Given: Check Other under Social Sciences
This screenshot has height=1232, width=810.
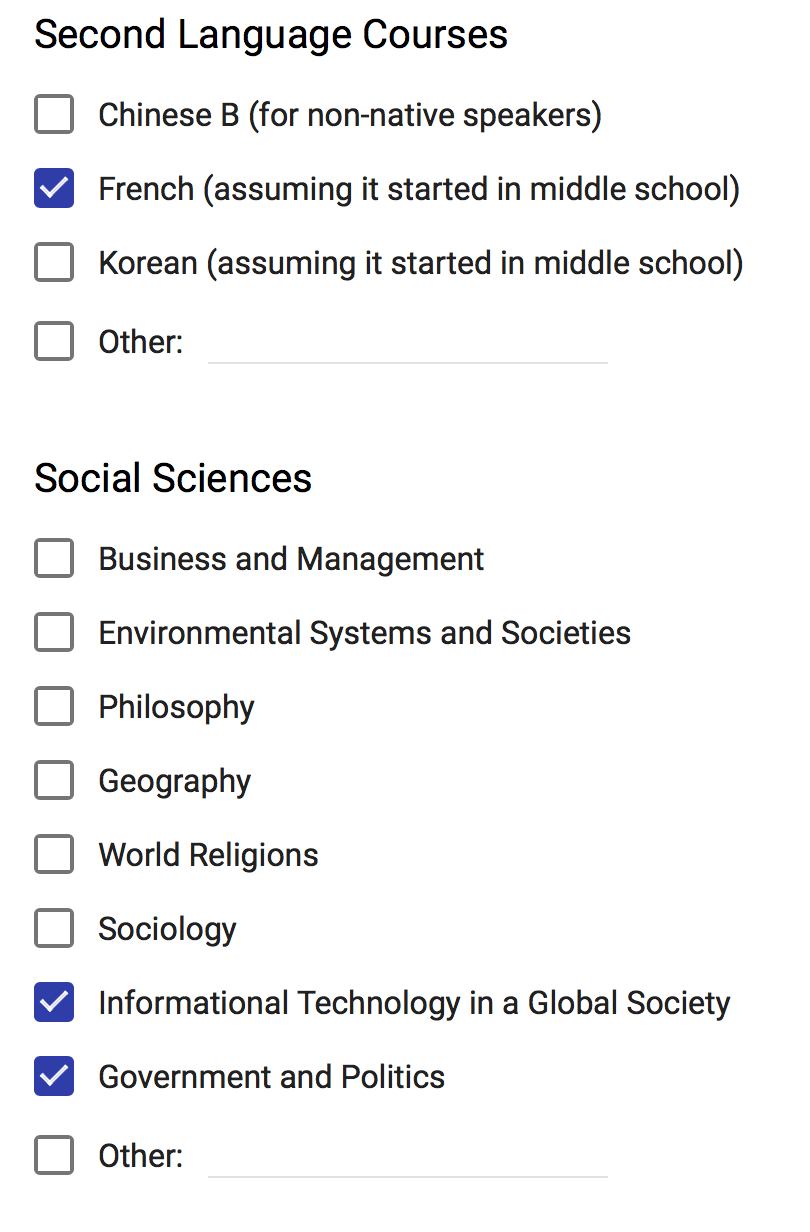Looking at the screenshot, I should pos(54,1155).
